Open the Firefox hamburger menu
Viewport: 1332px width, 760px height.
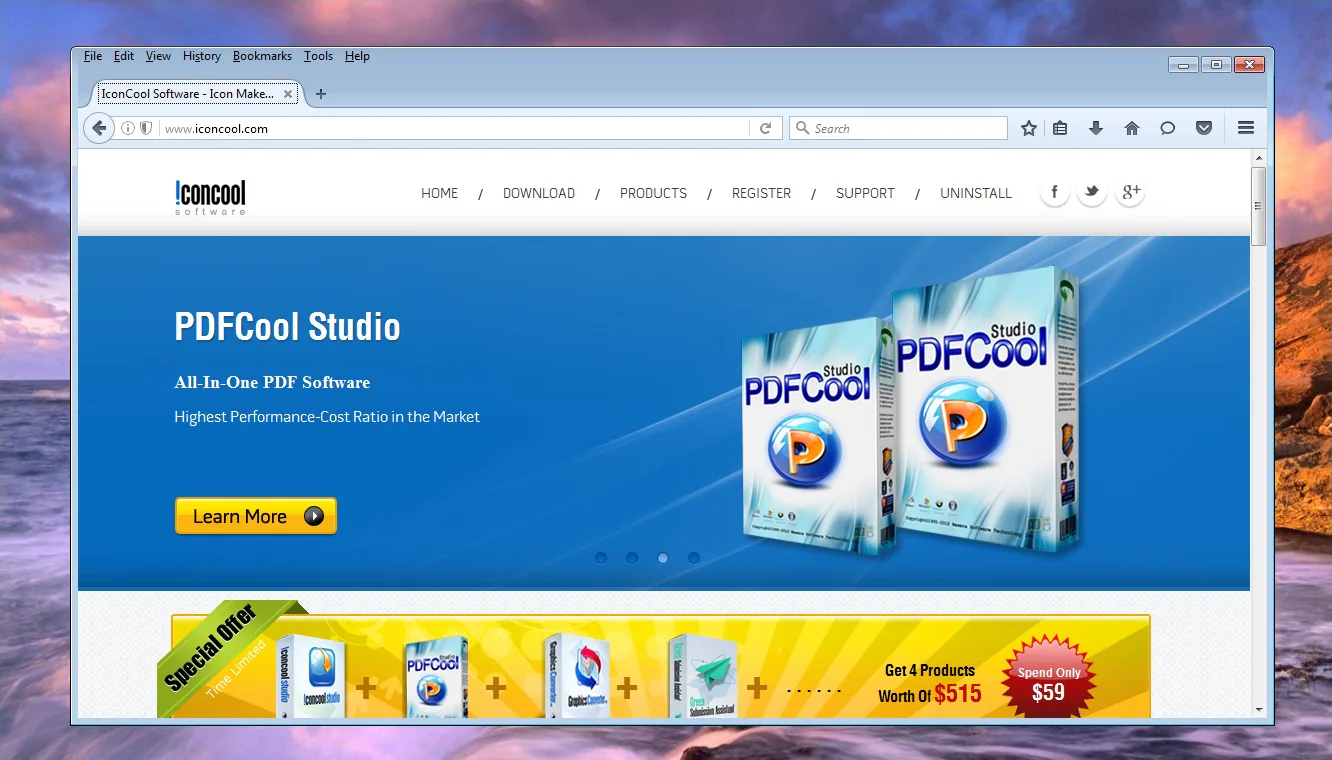click(x=1246, y=128)
